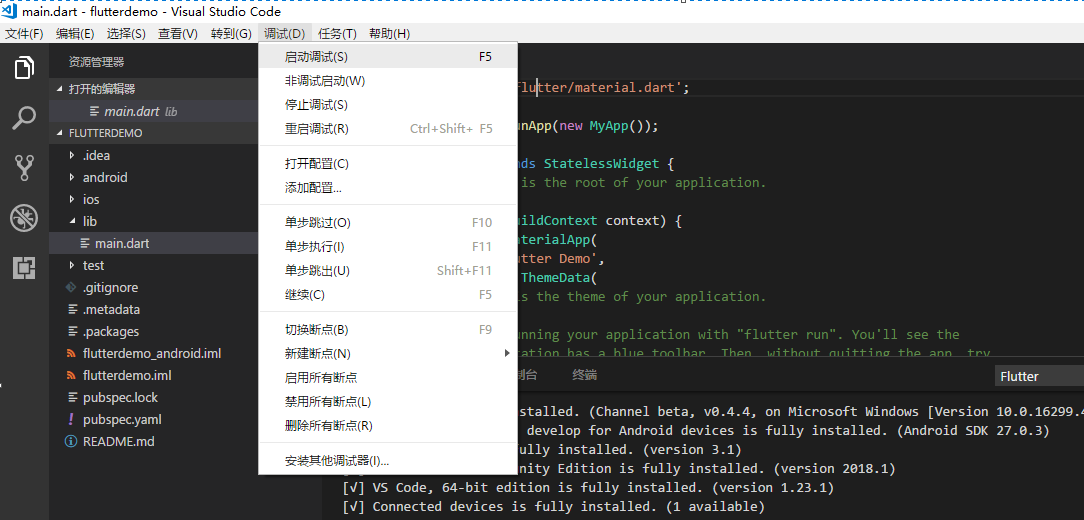This screenshot has height=520, width=1084.
Task: Open the 转到(G) menu
Action: (231, 33)
